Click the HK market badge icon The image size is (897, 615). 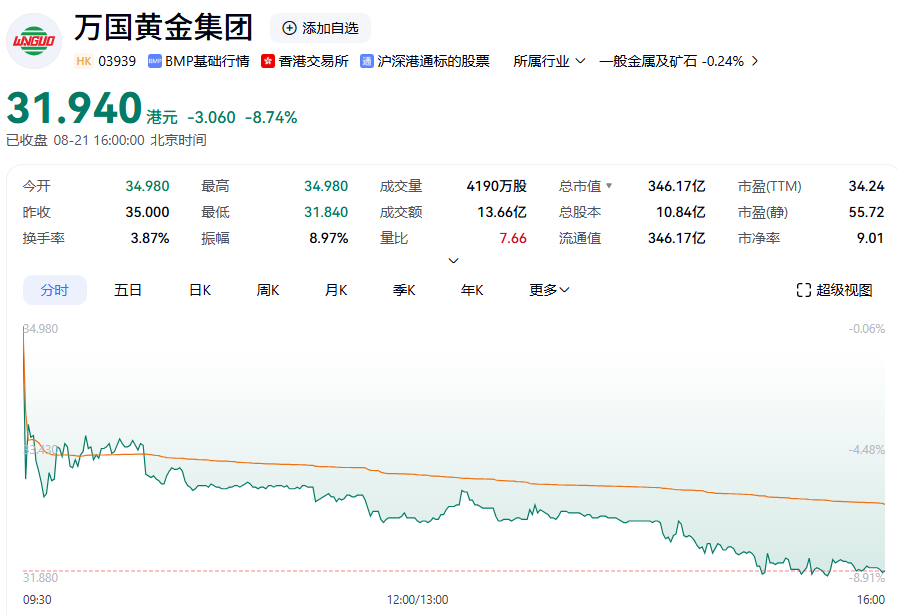pos(84,61)
